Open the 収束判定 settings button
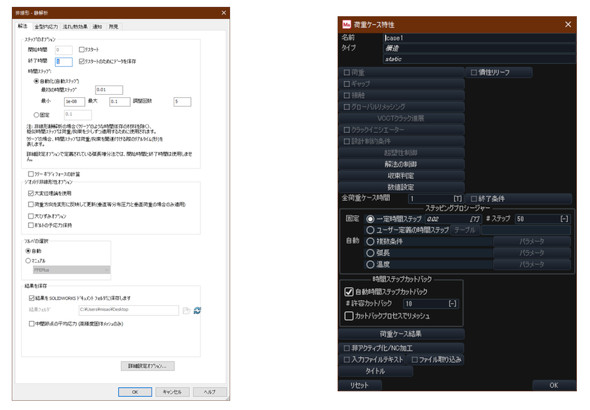 (401, 176)
